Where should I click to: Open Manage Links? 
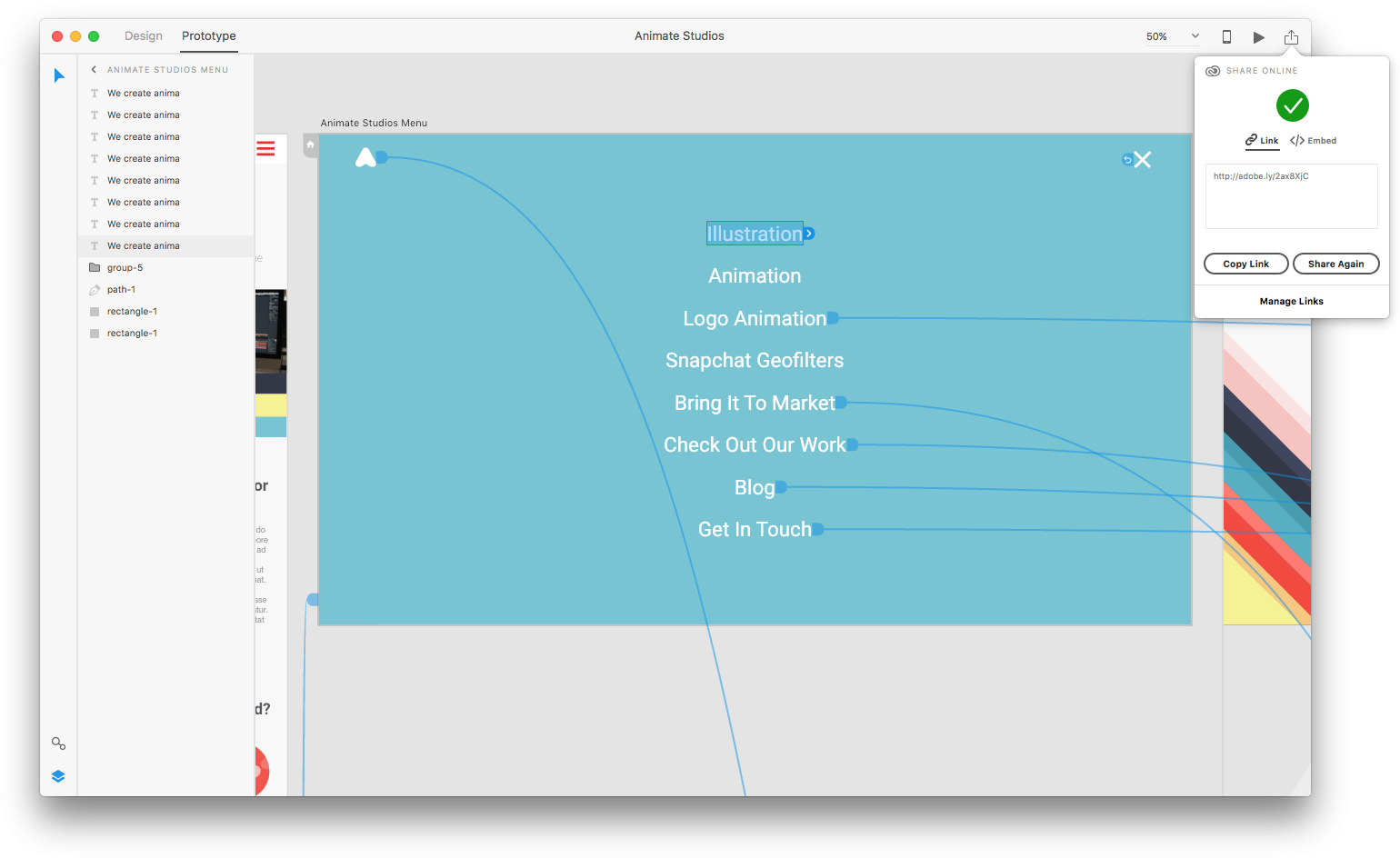[x=1291, y=302]
